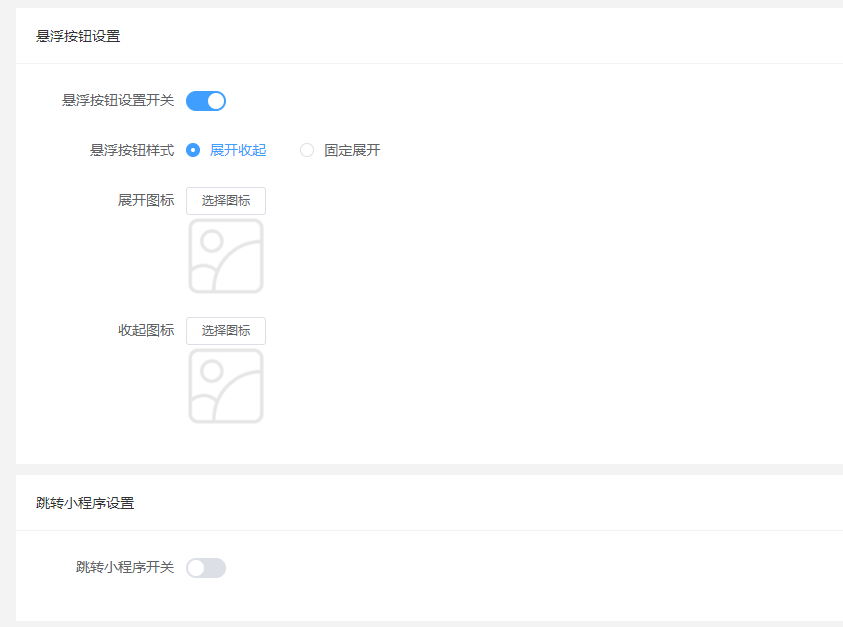The image size is (843, 627).
Task: Click the blue 展开收起 option text
Action: point(238,150)
